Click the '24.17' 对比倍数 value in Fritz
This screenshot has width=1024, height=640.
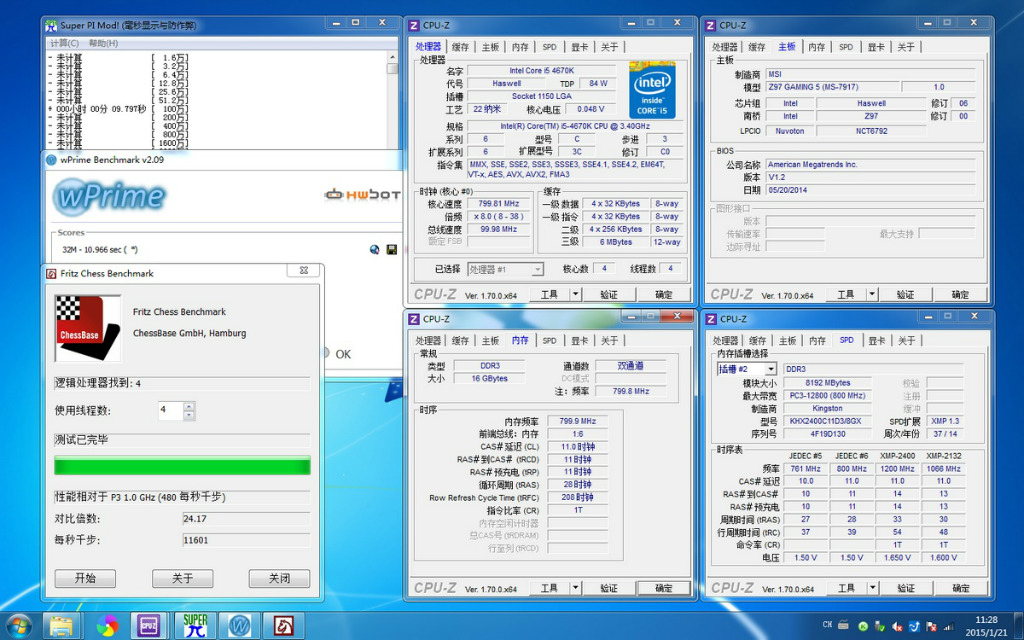tap(246, 519)
